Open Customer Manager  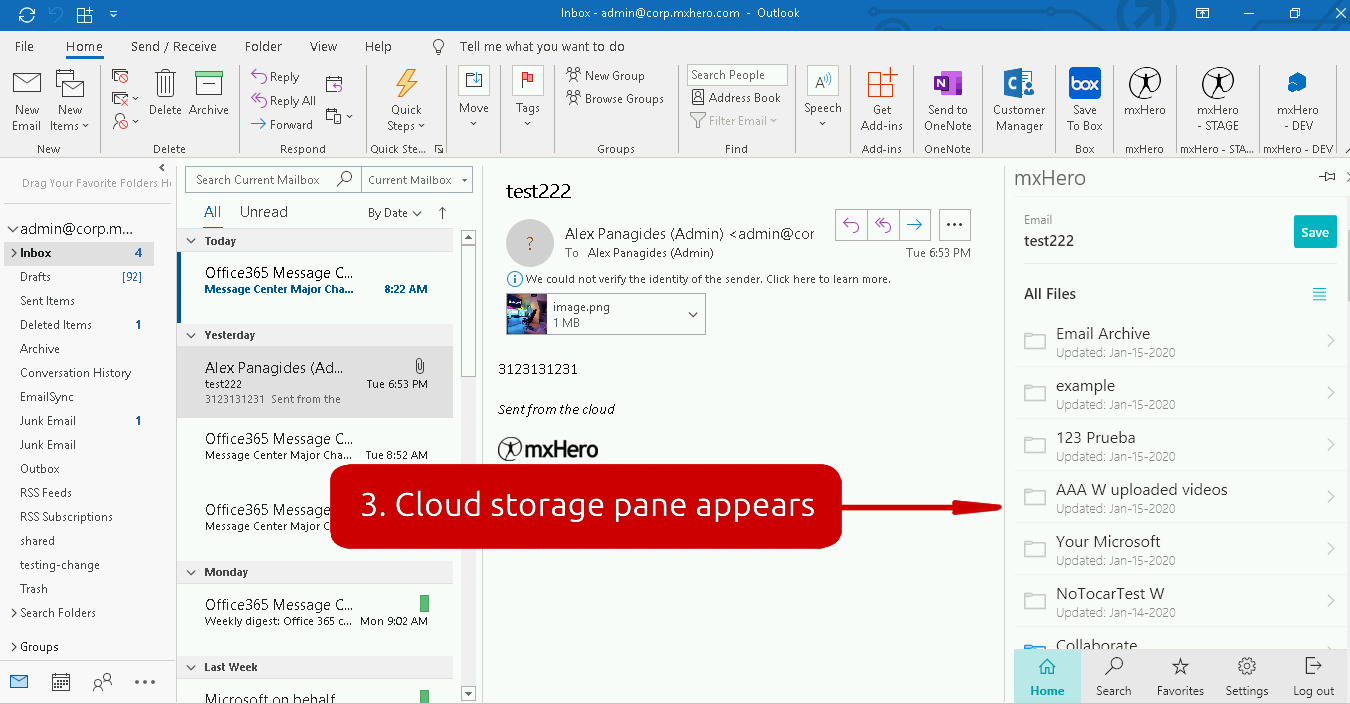pyautogui.click(x=1019, y=101)
